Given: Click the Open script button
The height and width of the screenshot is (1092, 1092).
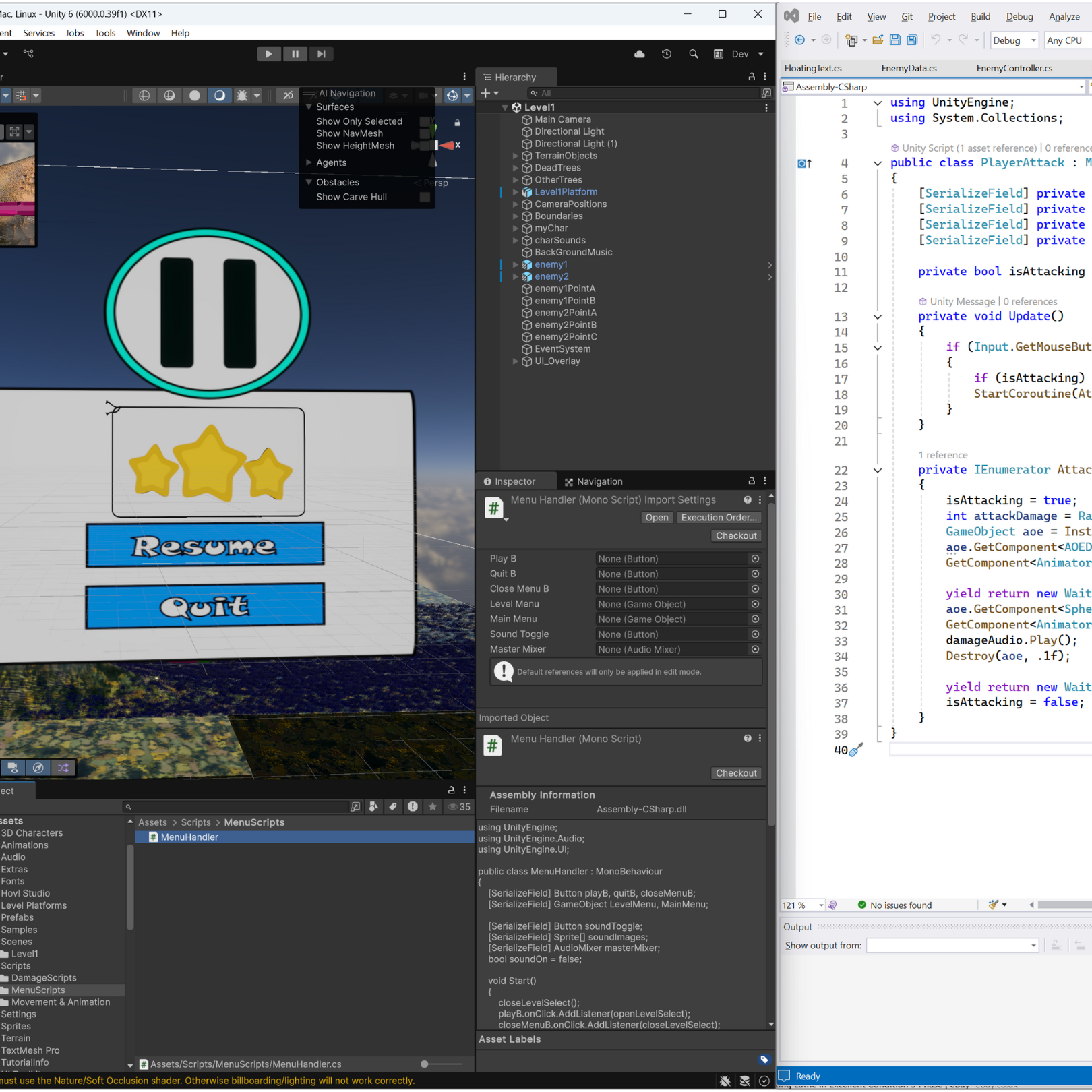Looking at the screenshot, I should [656, 518].
